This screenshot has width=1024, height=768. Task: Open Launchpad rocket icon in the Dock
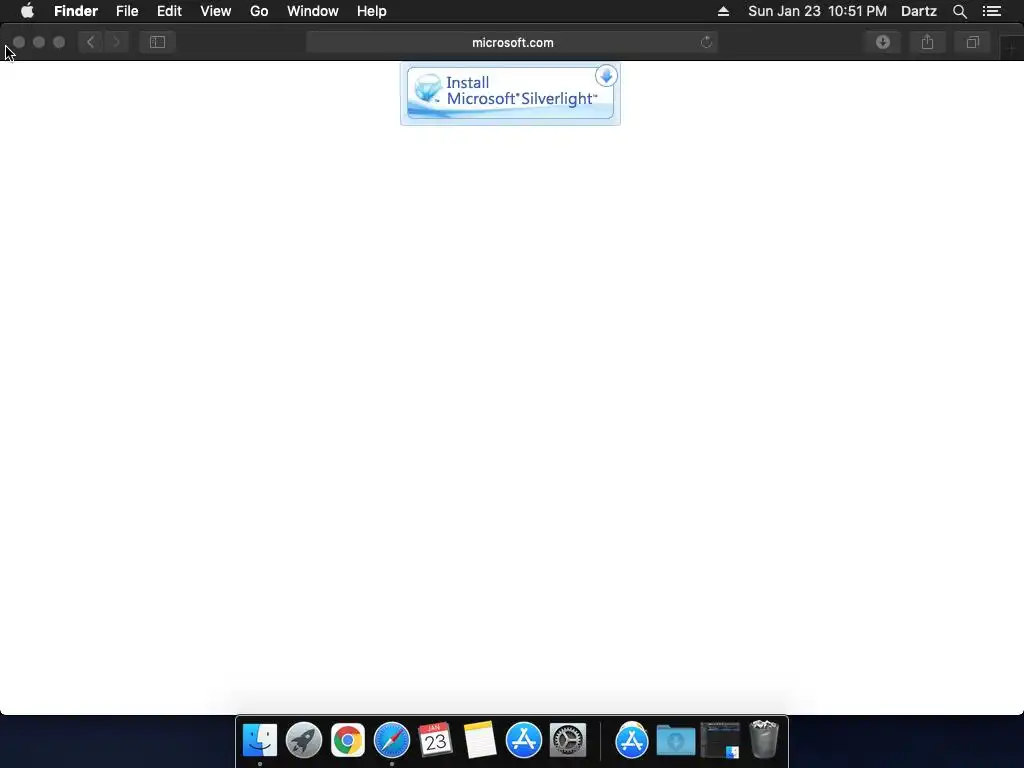tap(304, 741)
